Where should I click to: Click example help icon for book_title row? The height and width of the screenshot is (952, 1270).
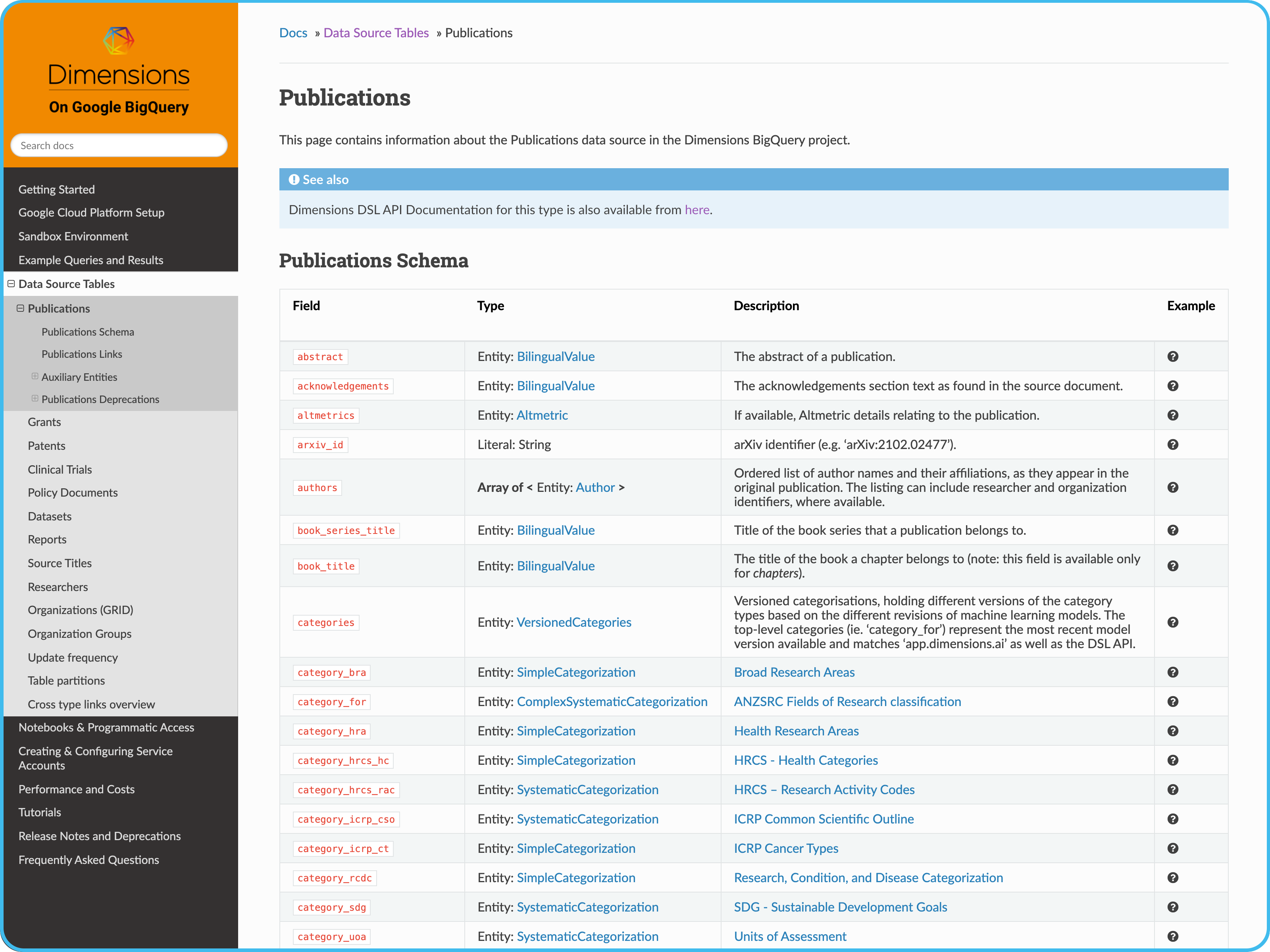point(1172,566)
